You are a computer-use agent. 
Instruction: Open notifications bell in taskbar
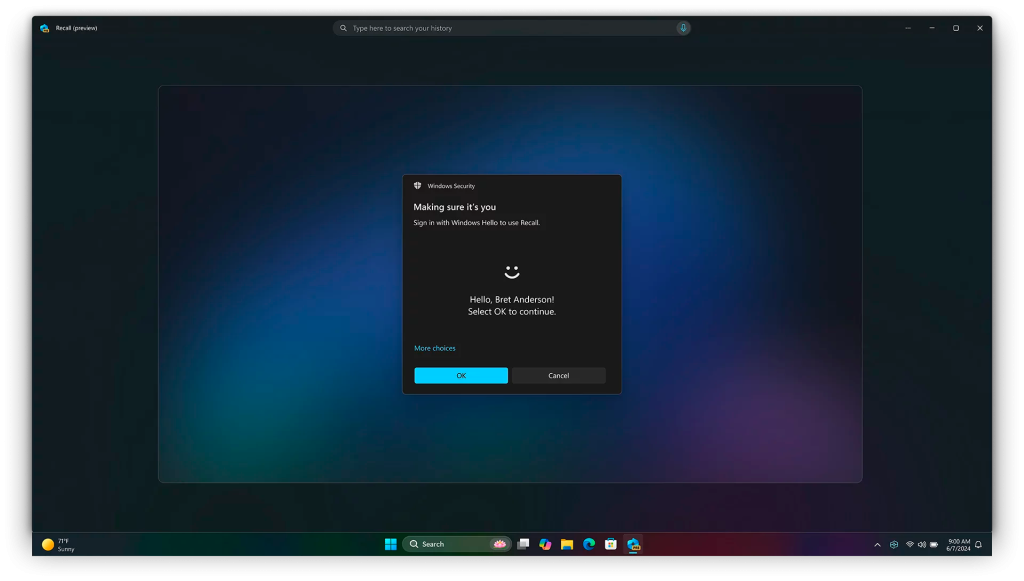click(x=978, y=544)
